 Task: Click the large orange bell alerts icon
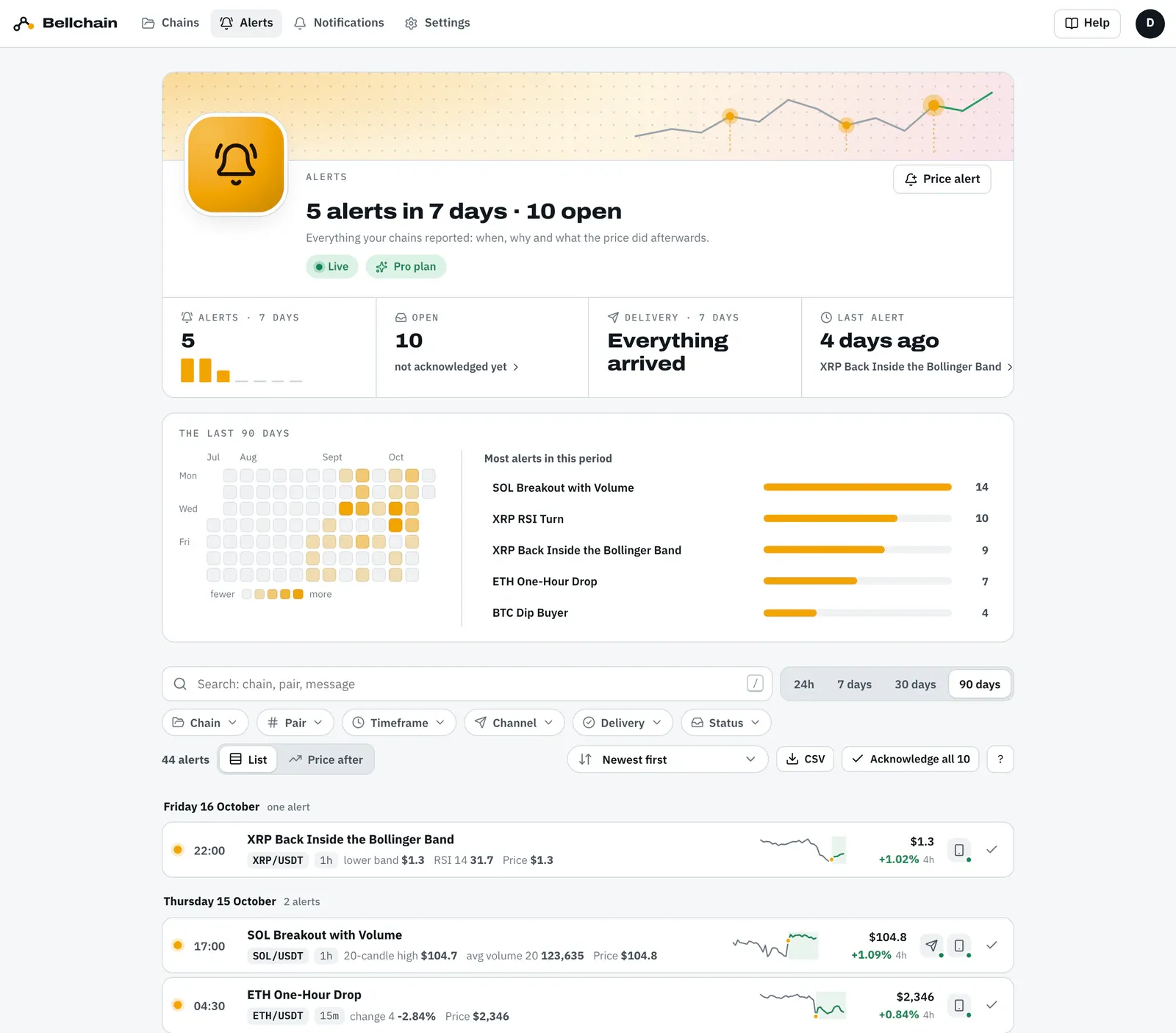(x=236, y=164)
